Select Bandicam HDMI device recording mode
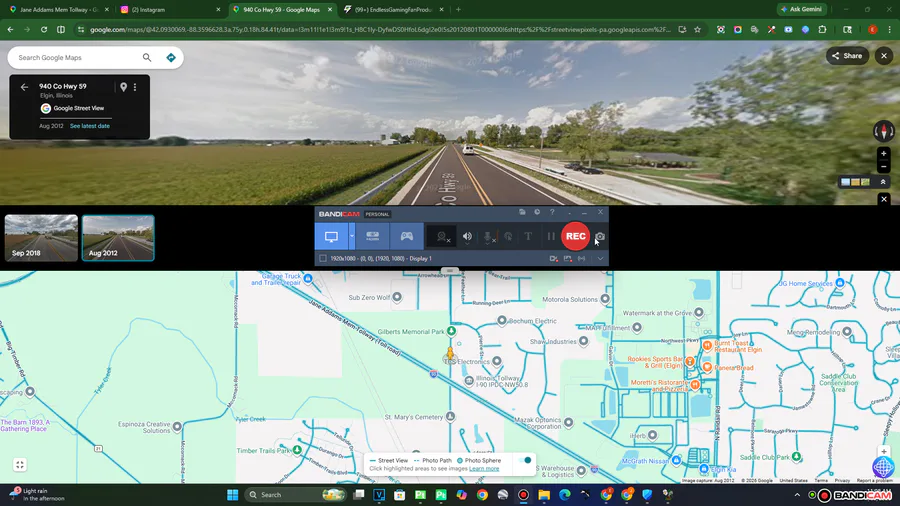The image size is (900, 506). pyautogui.click(x=373, y=236)
